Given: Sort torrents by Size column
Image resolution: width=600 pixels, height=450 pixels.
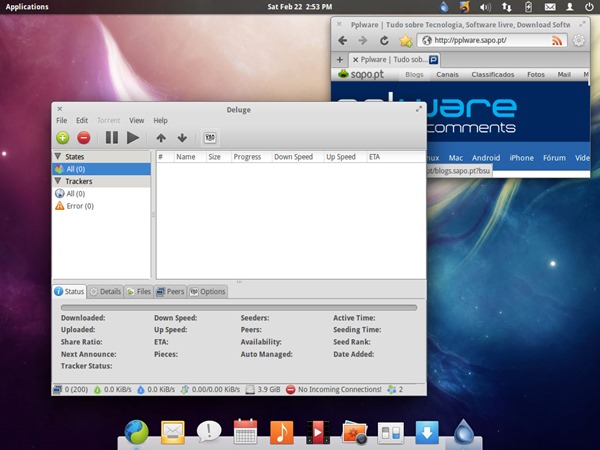Looking at the screenshot, I should coord(218,157).
